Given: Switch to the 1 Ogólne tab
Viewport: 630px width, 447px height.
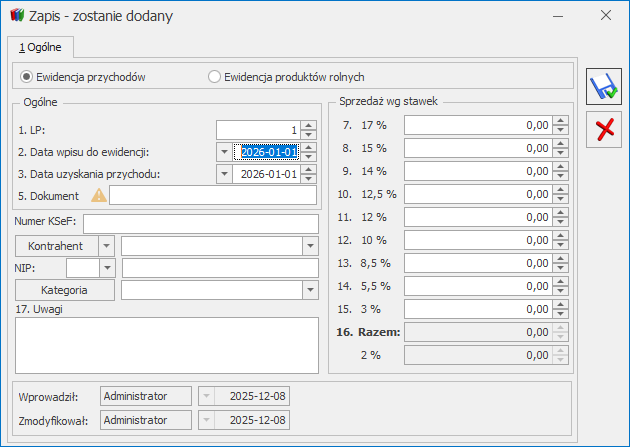Looking at the screenshot, I should pos(41,46).
